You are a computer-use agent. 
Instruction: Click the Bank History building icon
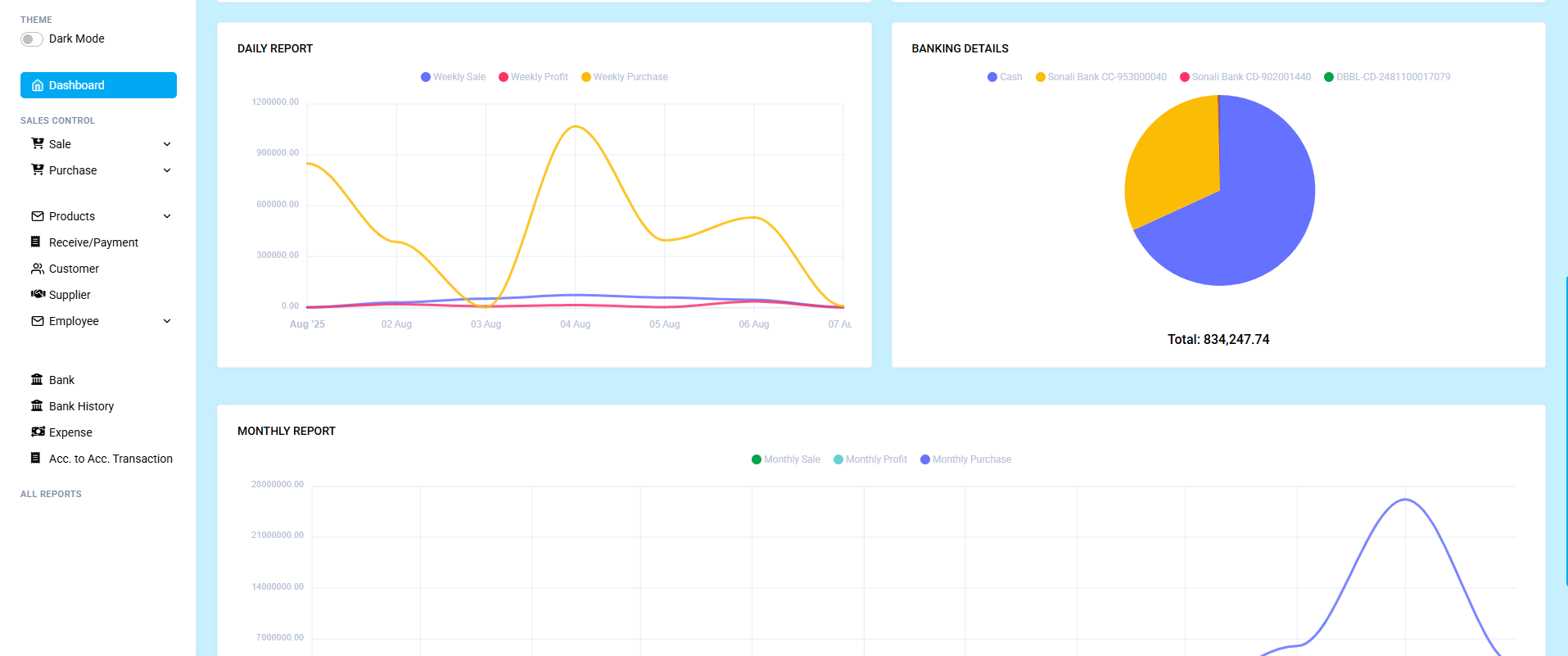tap(37, 406)
